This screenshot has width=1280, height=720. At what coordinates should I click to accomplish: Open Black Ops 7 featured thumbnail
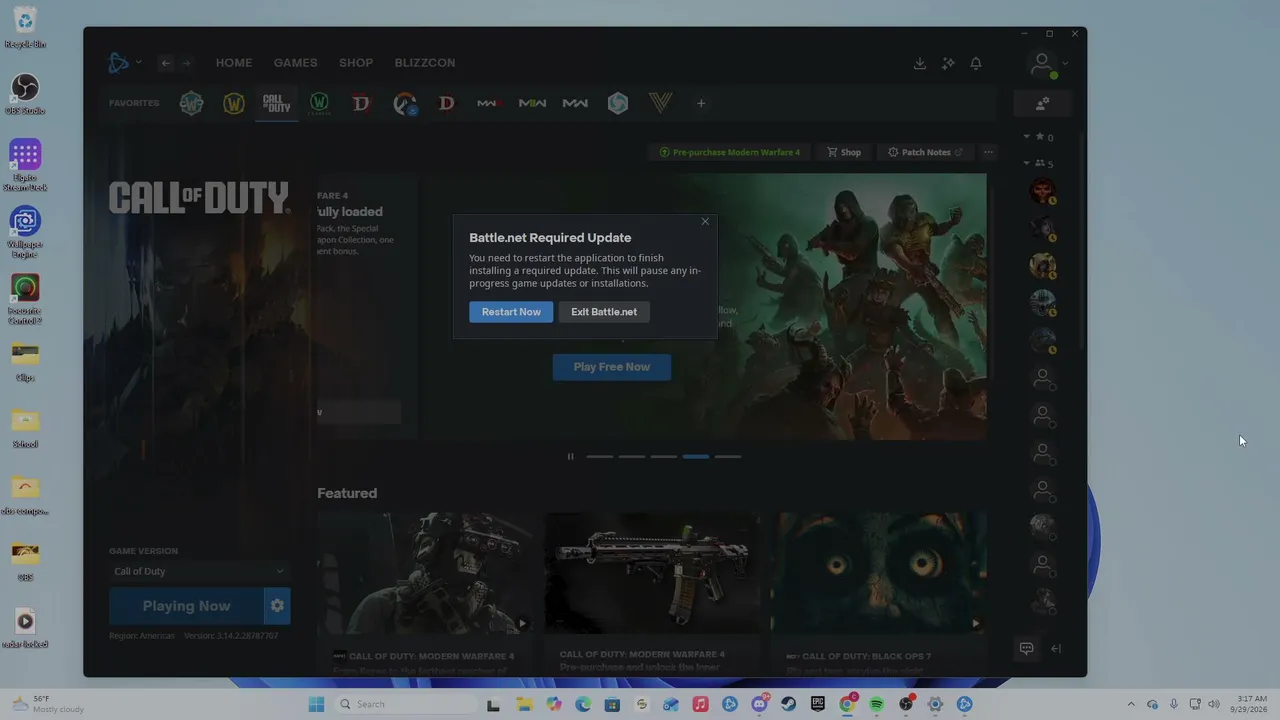(878, 573)
